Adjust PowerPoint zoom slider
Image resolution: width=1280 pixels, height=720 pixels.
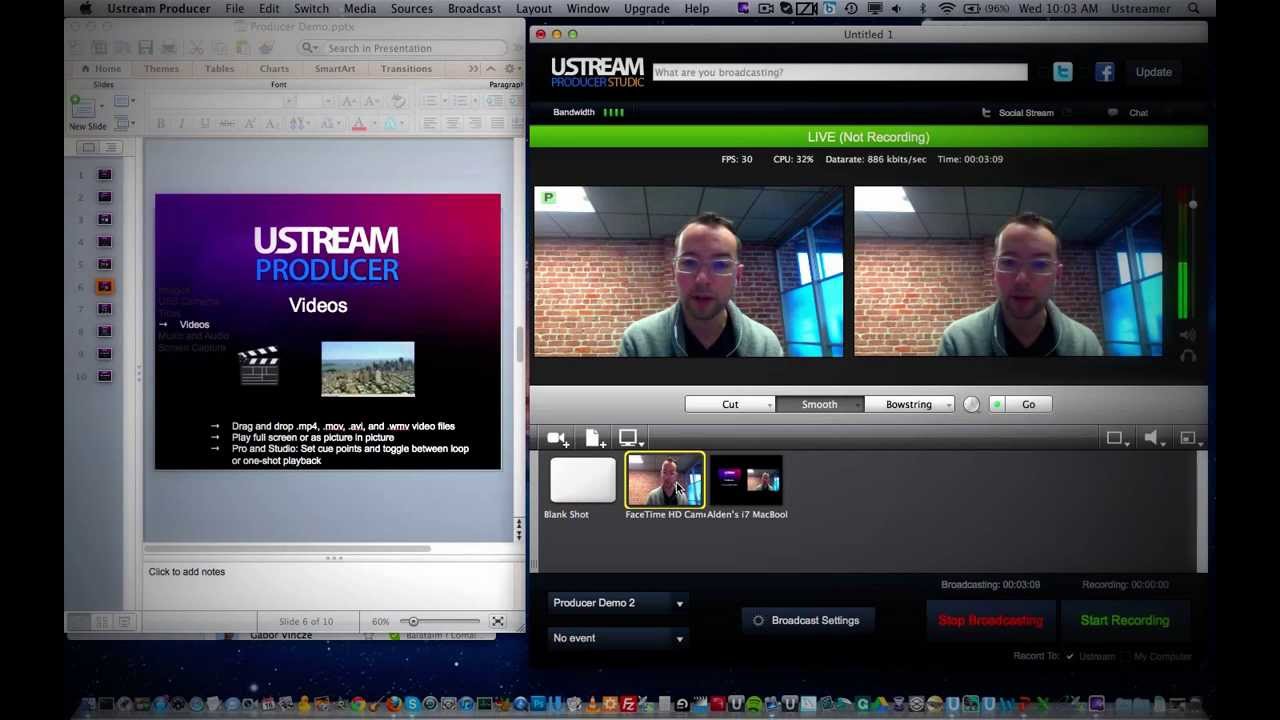(x=413, y=622)
